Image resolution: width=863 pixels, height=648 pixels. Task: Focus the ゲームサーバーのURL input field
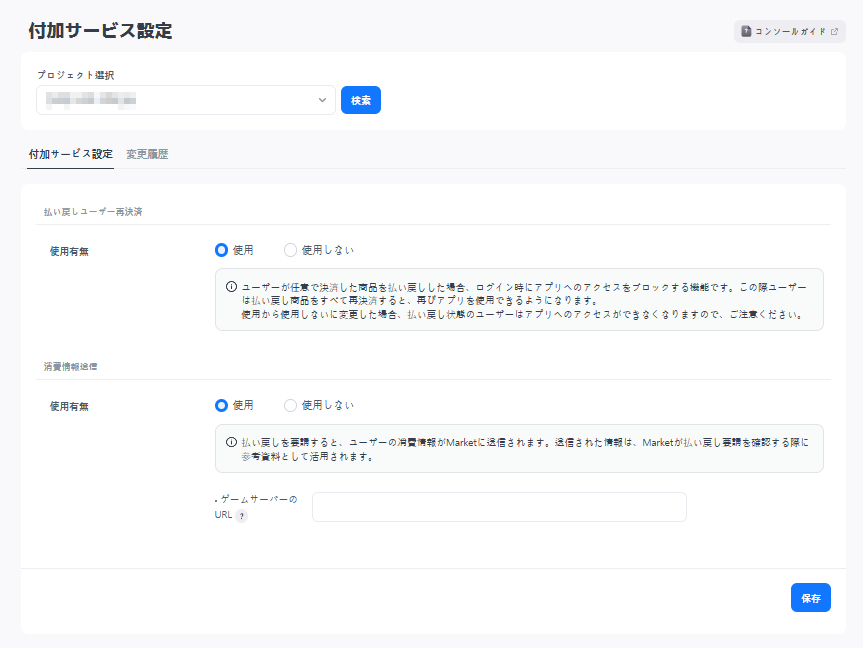tap(499, 507)
